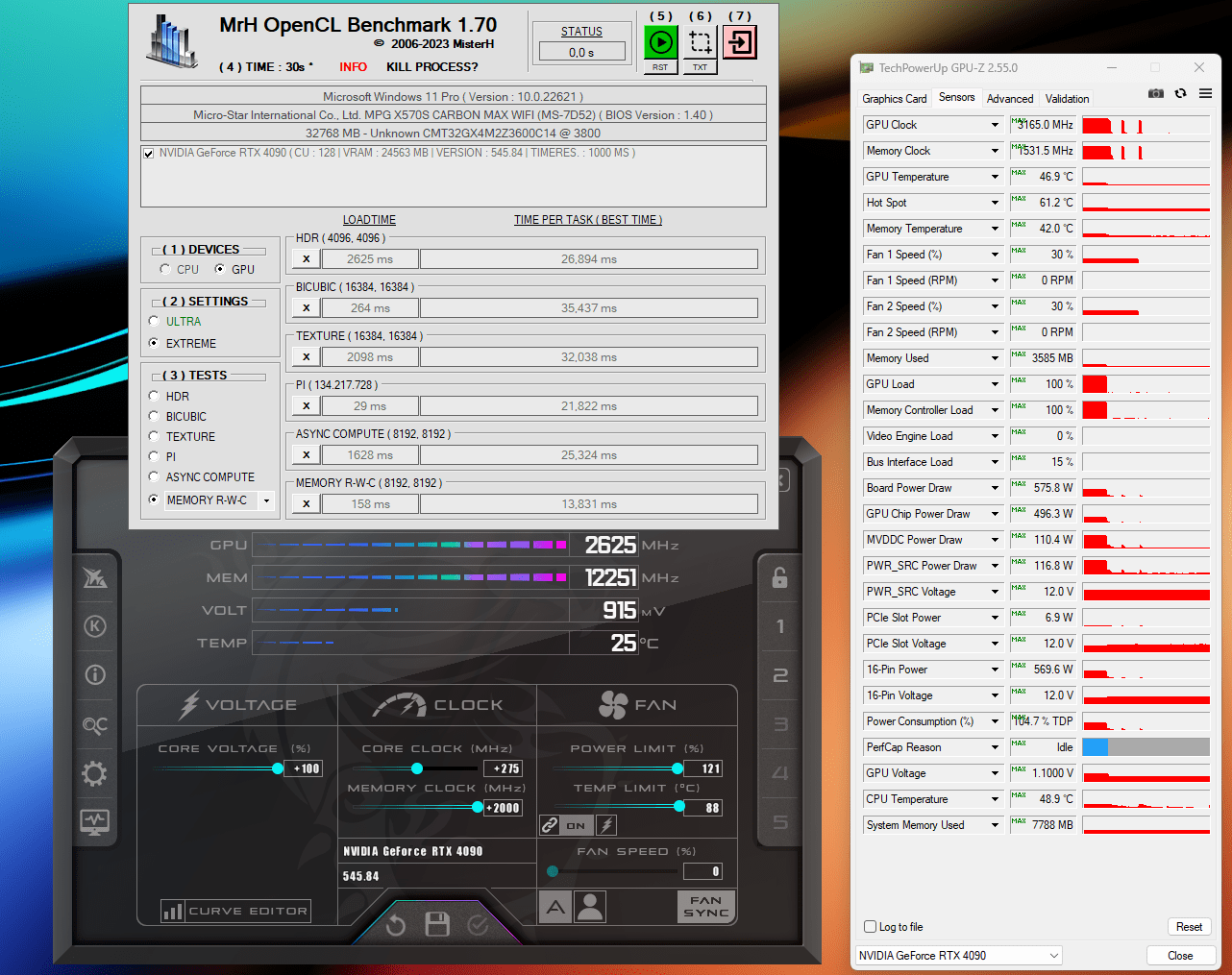Open the MEMORY R-W-C test dropdown arrow
1232x975 pixels.
(266, 500)
